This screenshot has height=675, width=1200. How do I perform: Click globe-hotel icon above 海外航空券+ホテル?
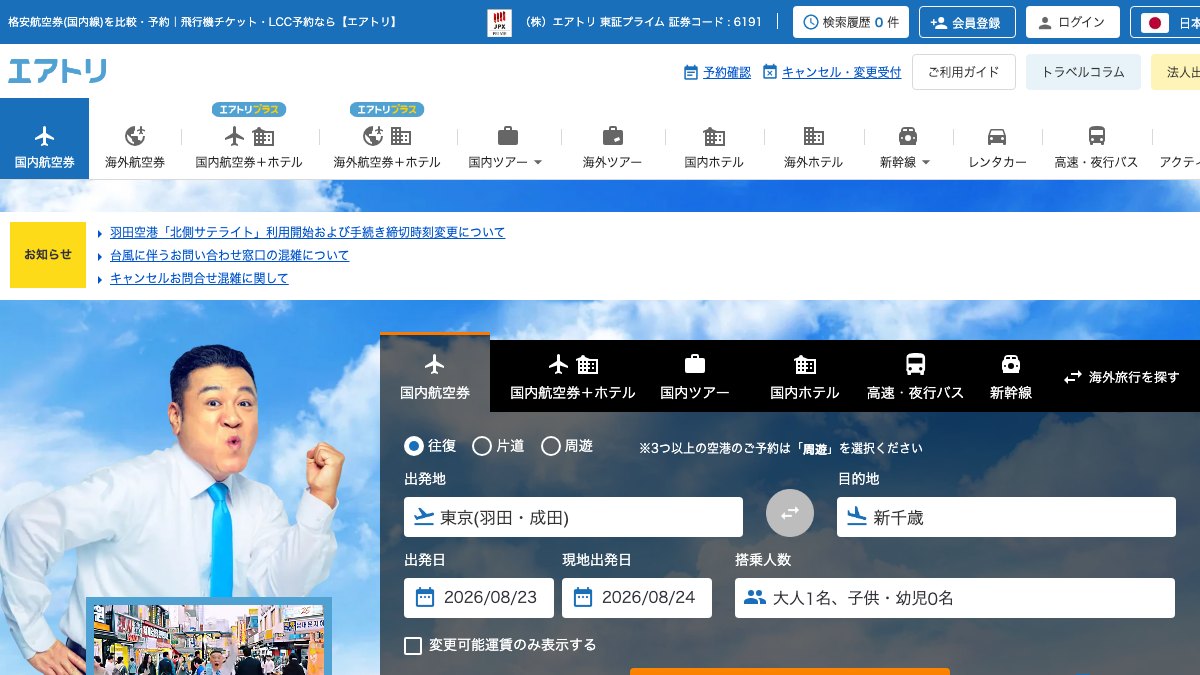pyautogui.click(x=387, y=136)
